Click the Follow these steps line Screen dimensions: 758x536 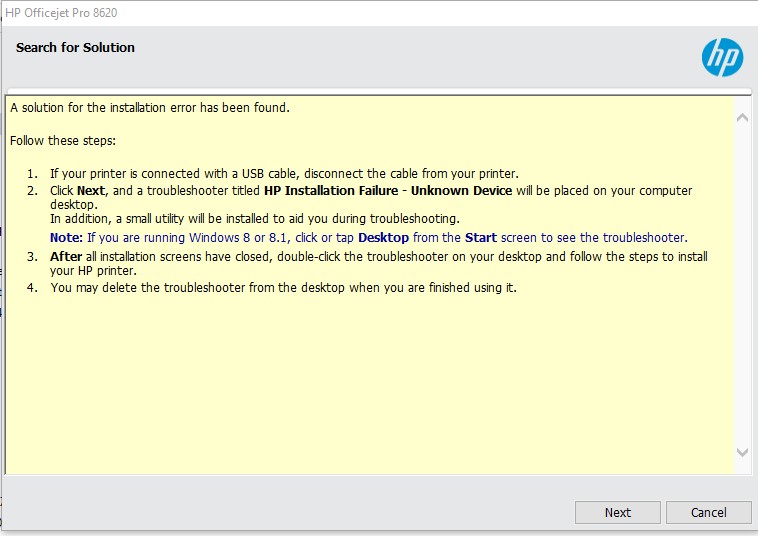click(x=63, y=140)
